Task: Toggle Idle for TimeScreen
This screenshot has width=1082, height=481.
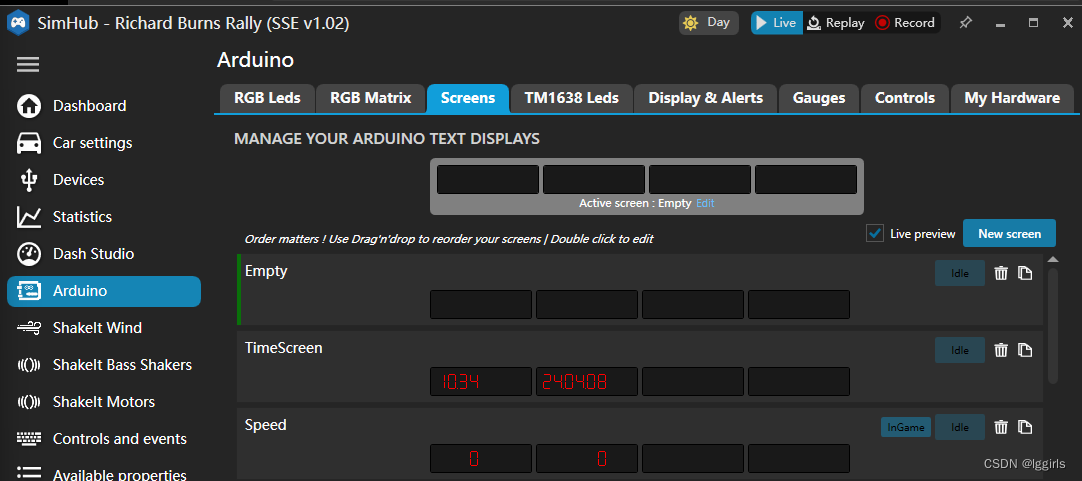Action: 960,350
